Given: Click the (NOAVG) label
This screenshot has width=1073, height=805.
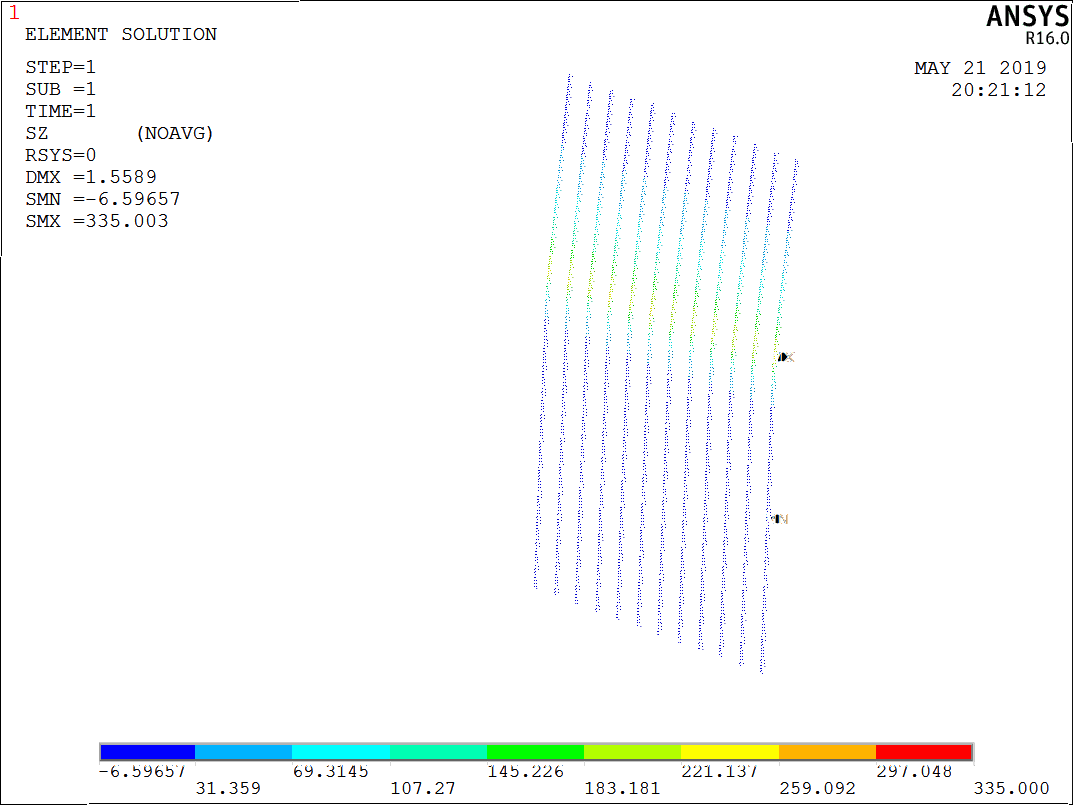Looking at the screenshot, I should point(175,133).
